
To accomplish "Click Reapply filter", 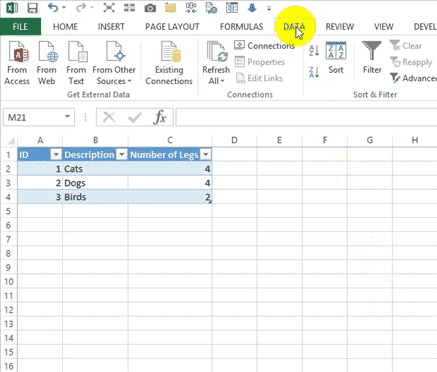I will coord(411,62).
